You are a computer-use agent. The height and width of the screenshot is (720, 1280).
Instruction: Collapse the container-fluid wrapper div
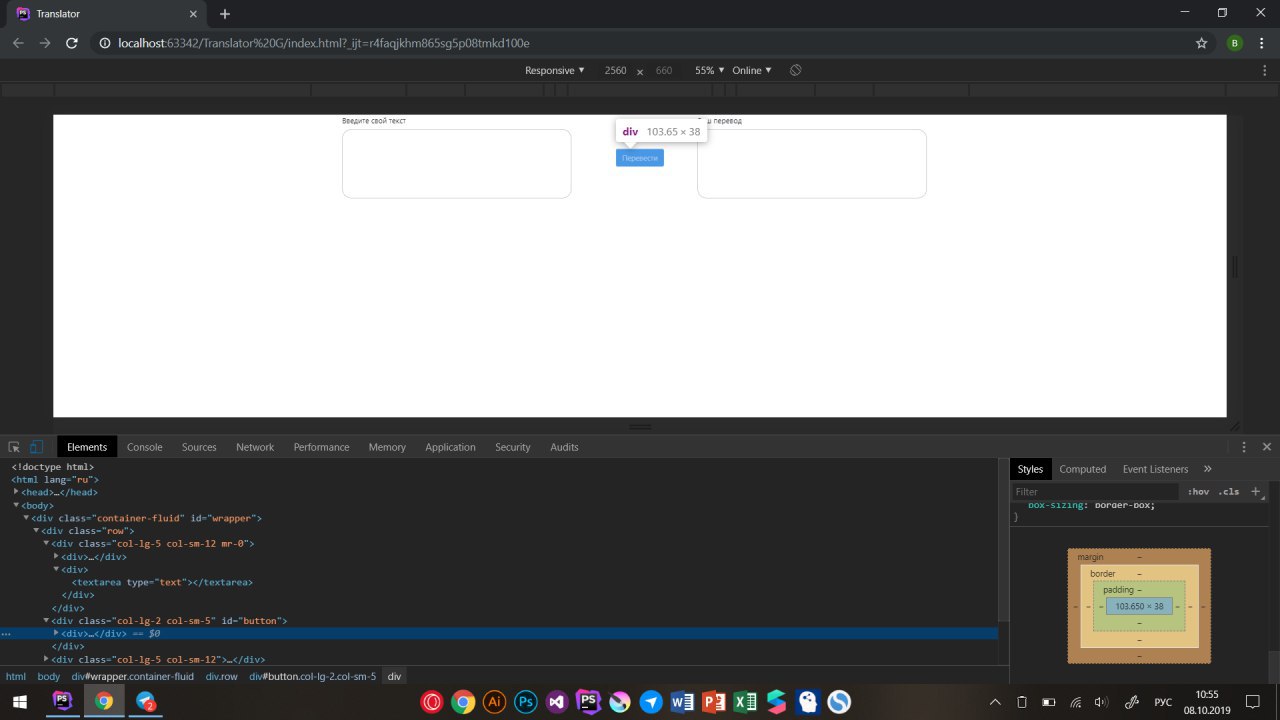click(x=26, y=518)
